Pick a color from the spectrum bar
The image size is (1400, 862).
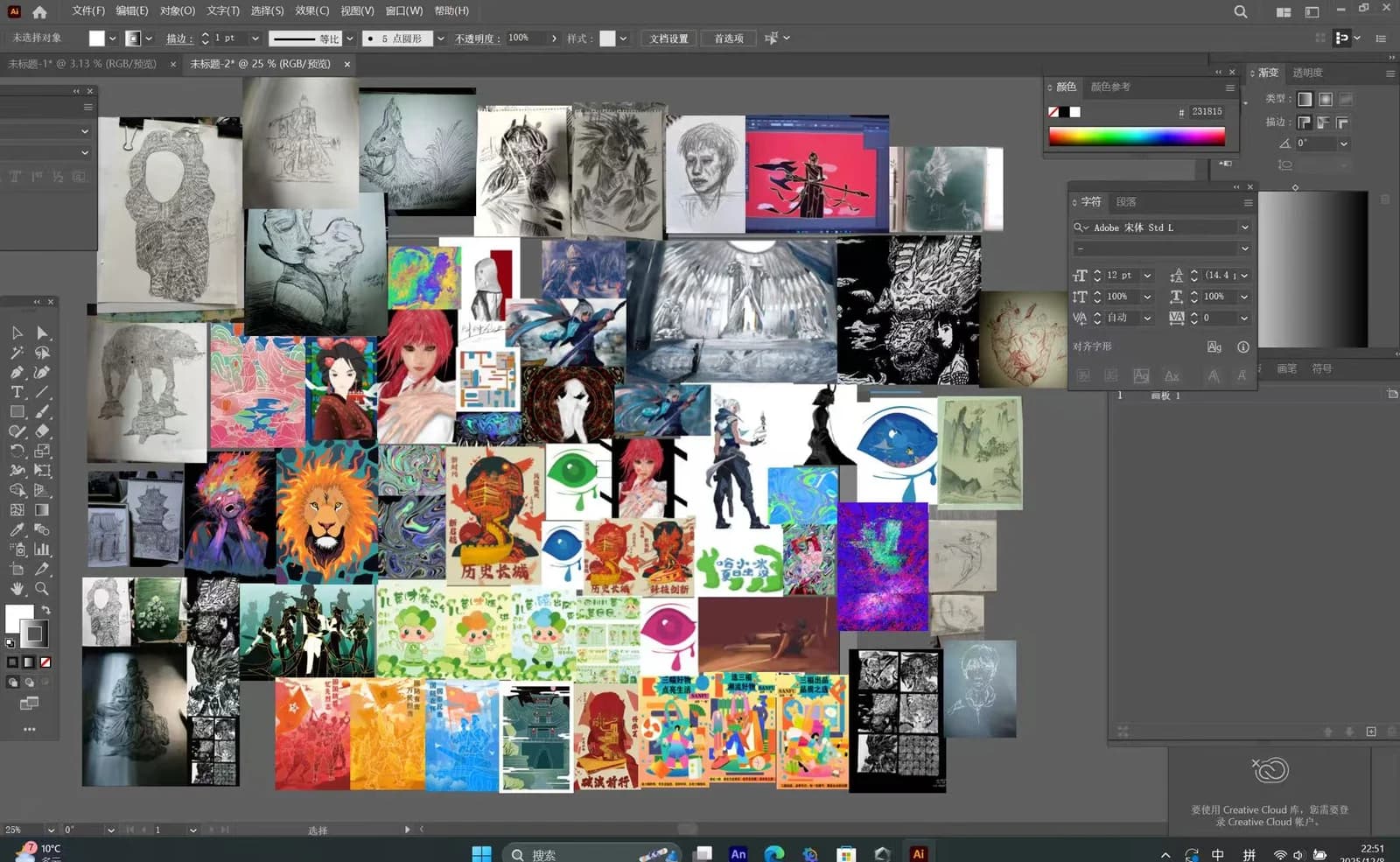[x=1137, y=136]
